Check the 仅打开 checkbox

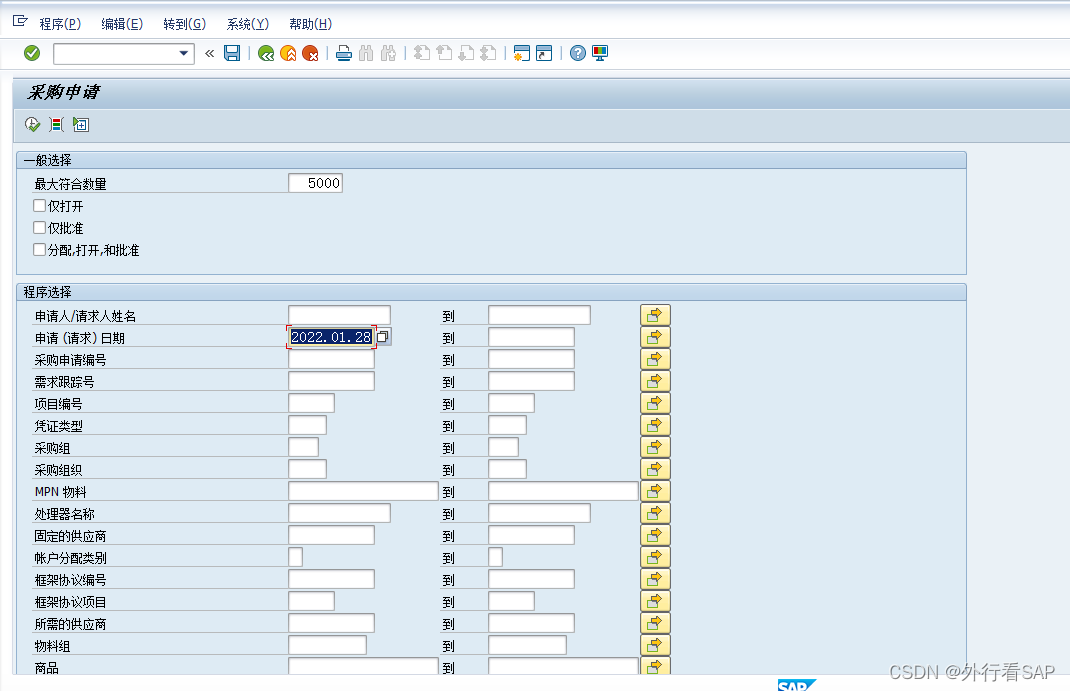[x=40, y=205]
